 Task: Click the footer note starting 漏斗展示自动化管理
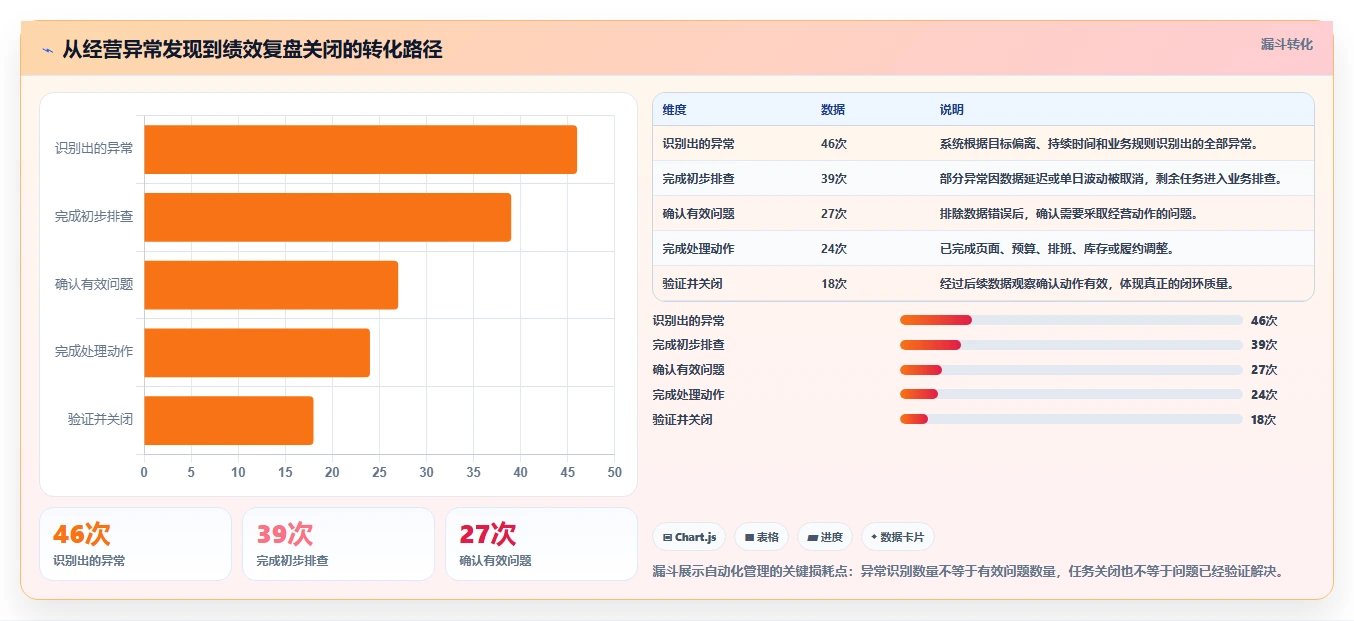pos(968,572)
